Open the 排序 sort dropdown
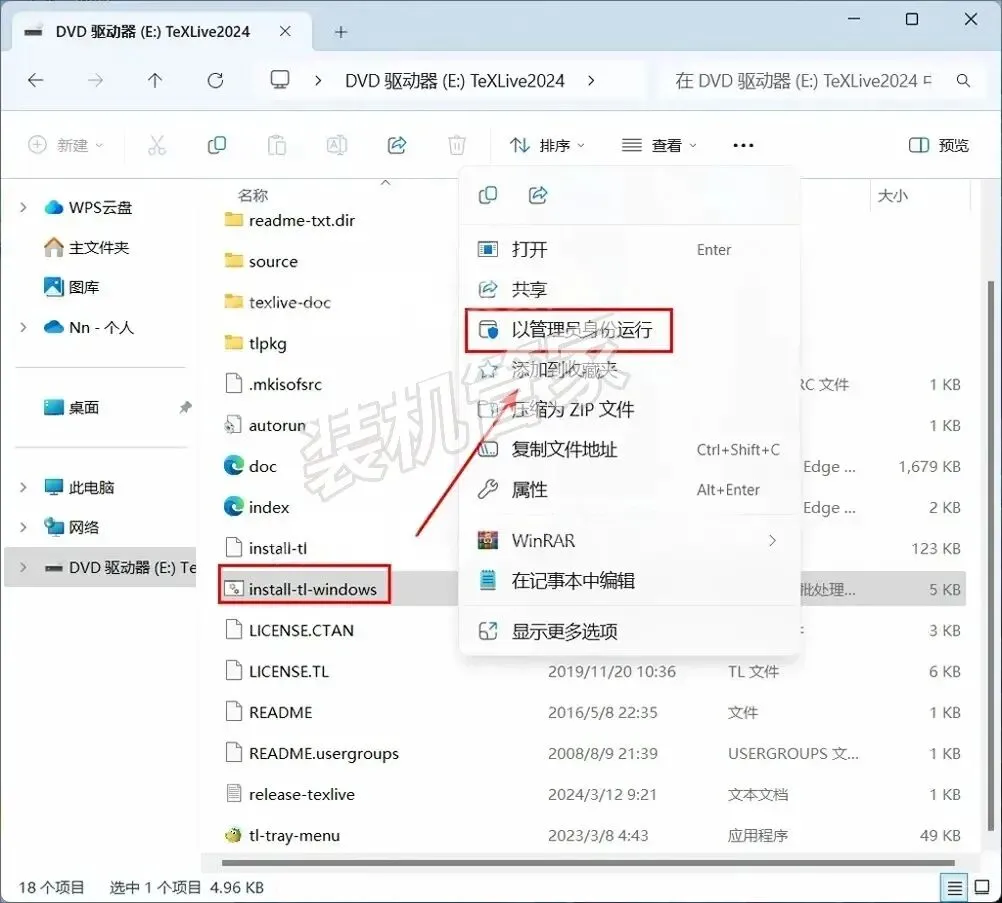 coord(547,145)
